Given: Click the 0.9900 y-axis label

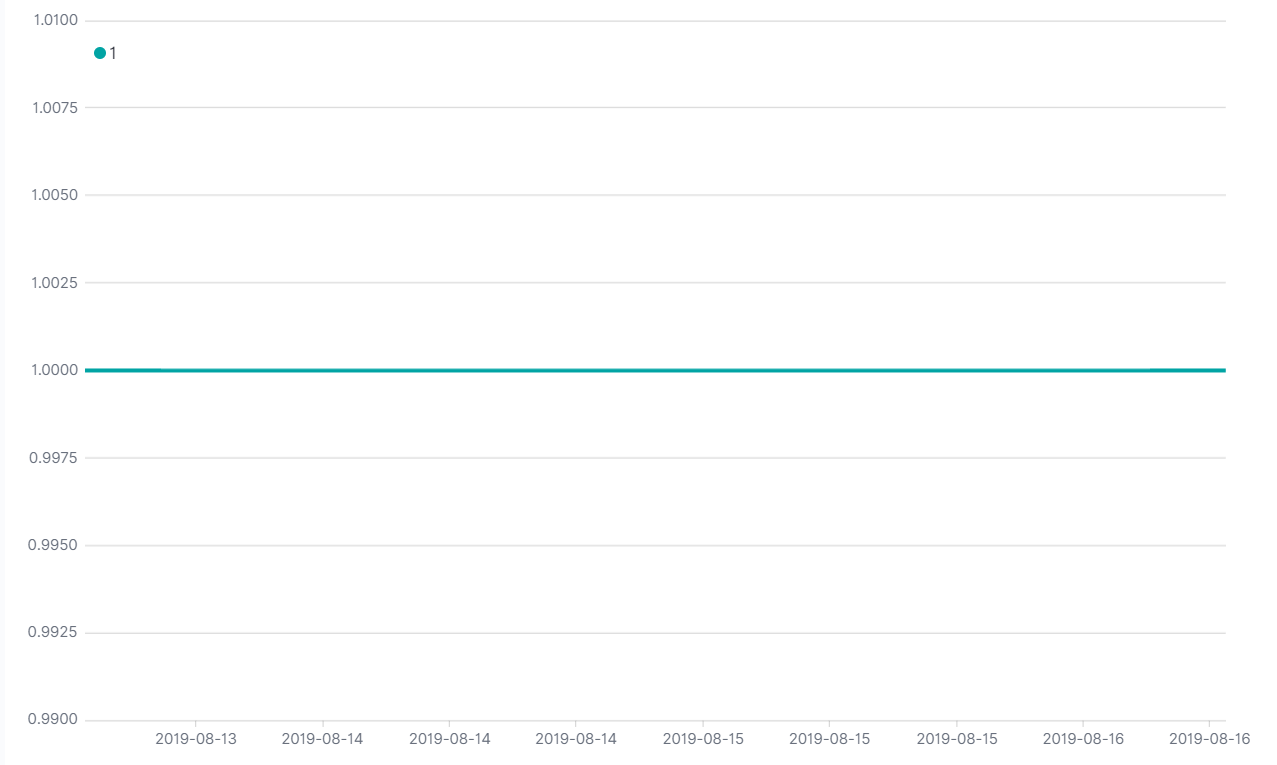Looking at the screenshot, I should coord(56,720).
